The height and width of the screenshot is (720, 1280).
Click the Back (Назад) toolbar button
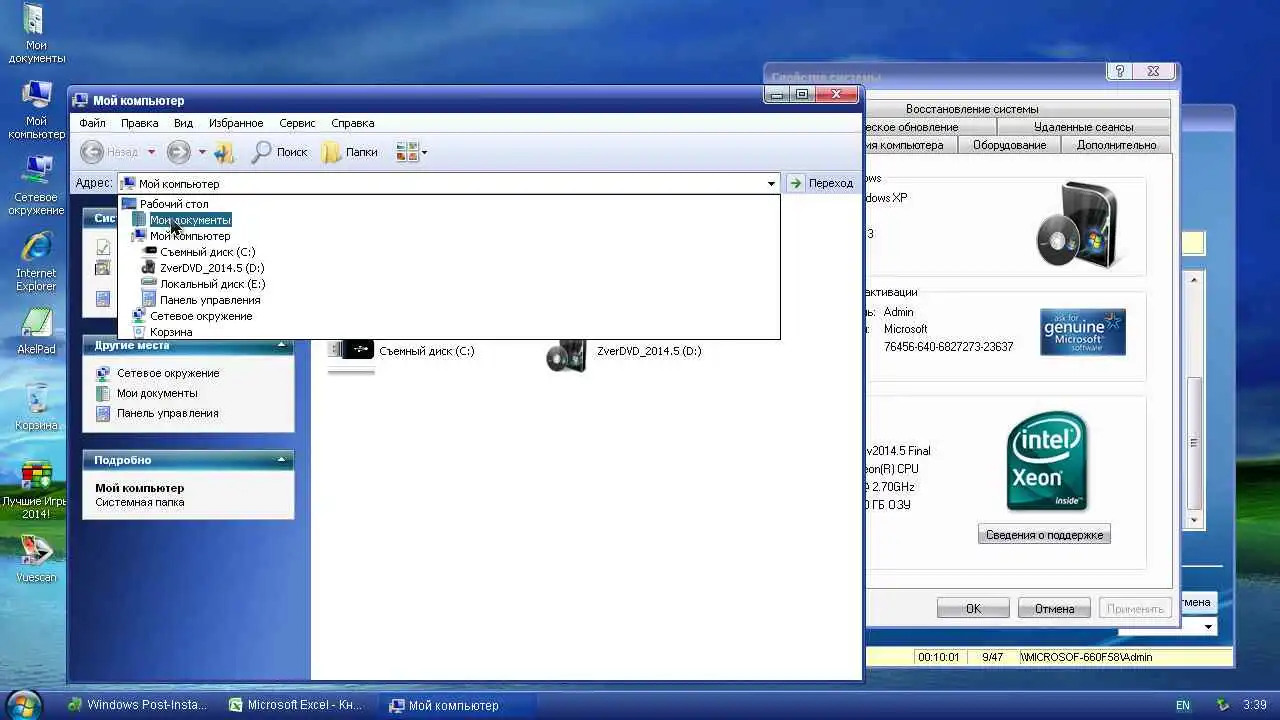click(x=110, y=152)
